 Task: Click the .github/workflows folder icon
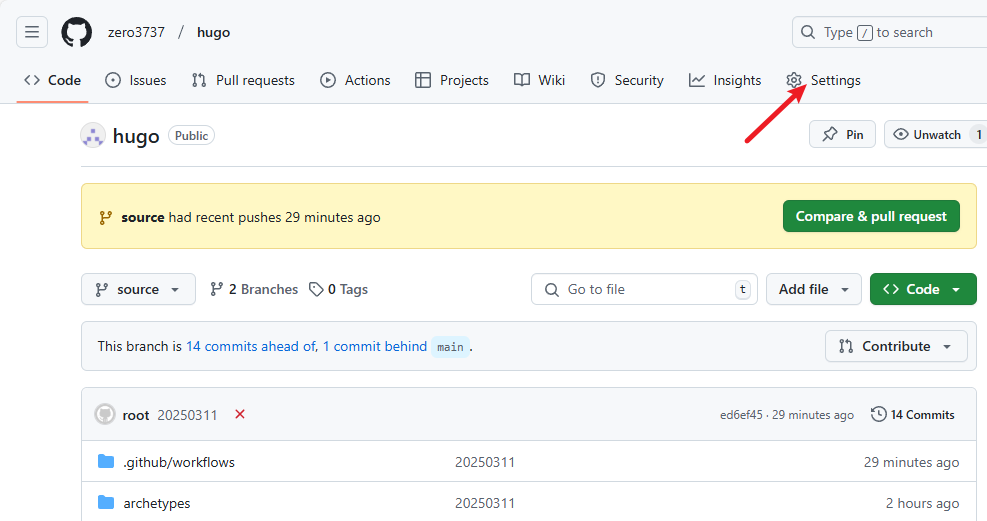tap(106, 462)
